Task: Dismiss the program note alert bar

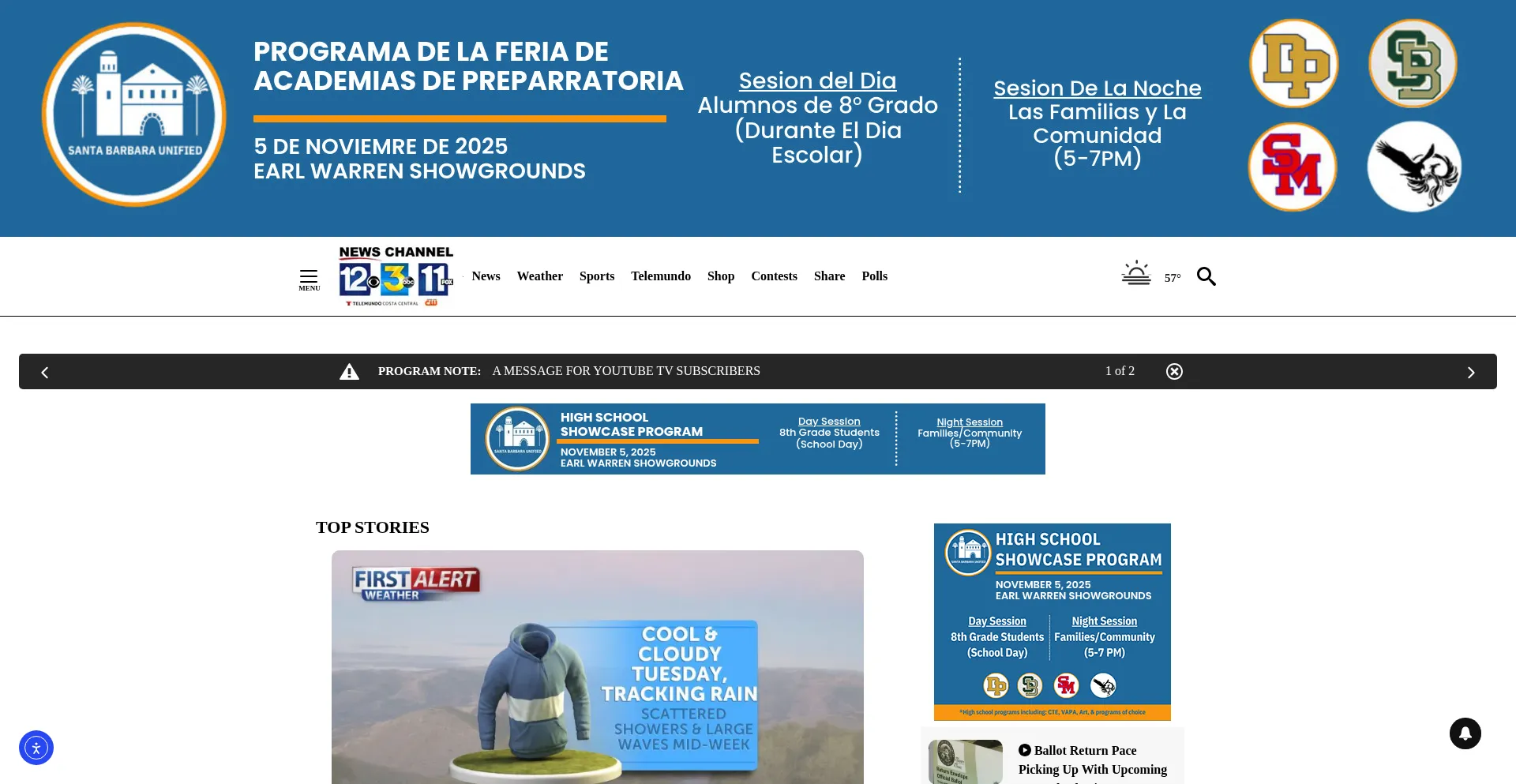Action: pos(1174,371)
